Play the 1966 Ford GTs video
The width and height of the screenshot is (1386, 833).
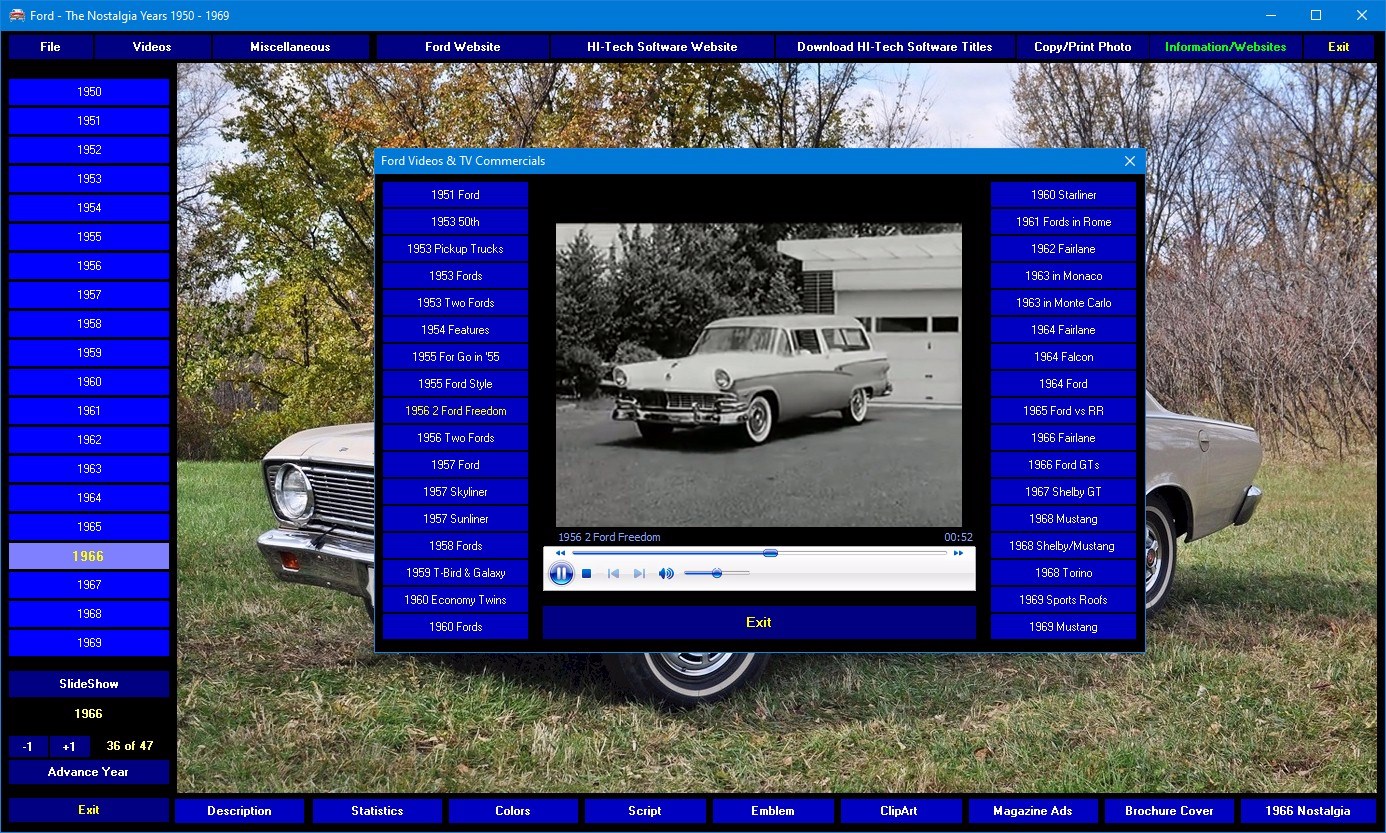1063,465
